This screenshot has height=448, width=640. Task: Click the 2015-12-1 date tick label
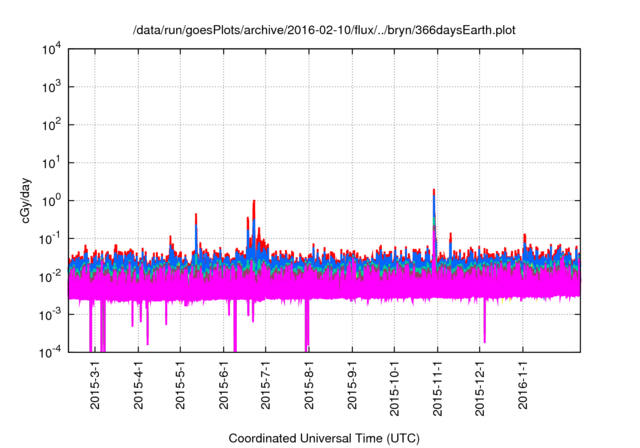(x=480, y=387)
